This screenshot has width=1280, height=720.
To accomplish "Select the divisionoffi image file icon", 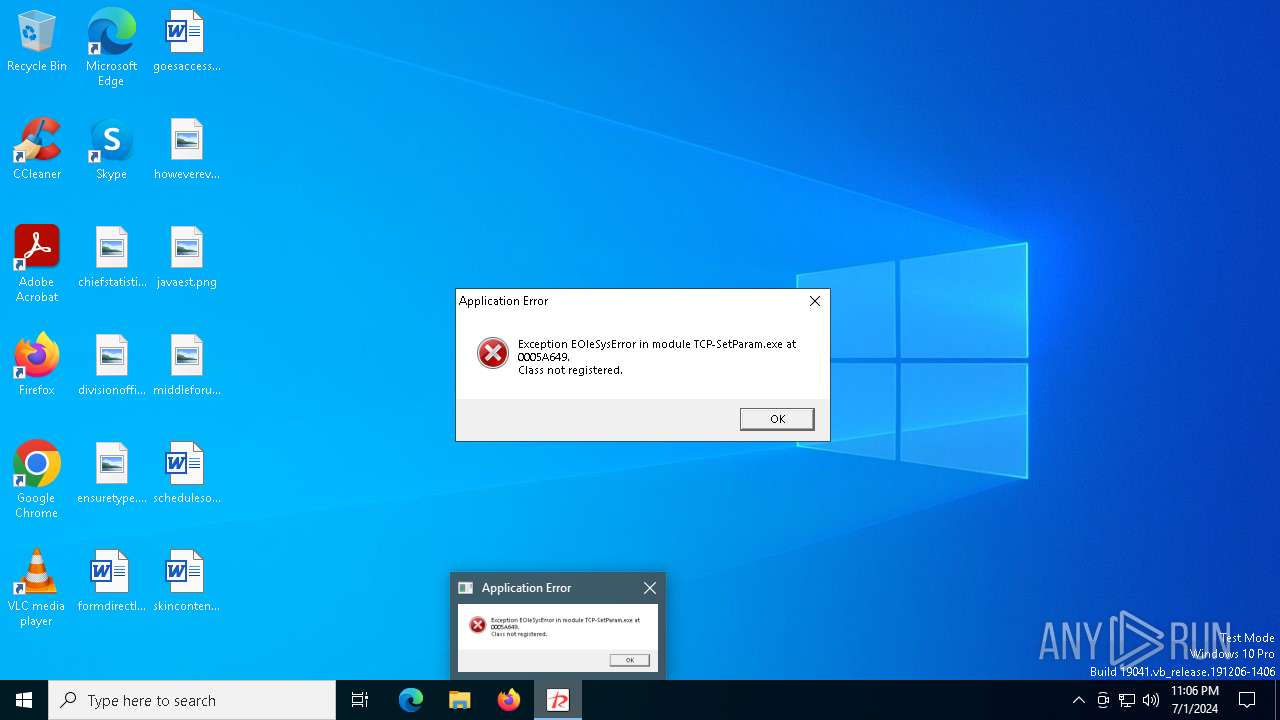I will coord(111,366).
